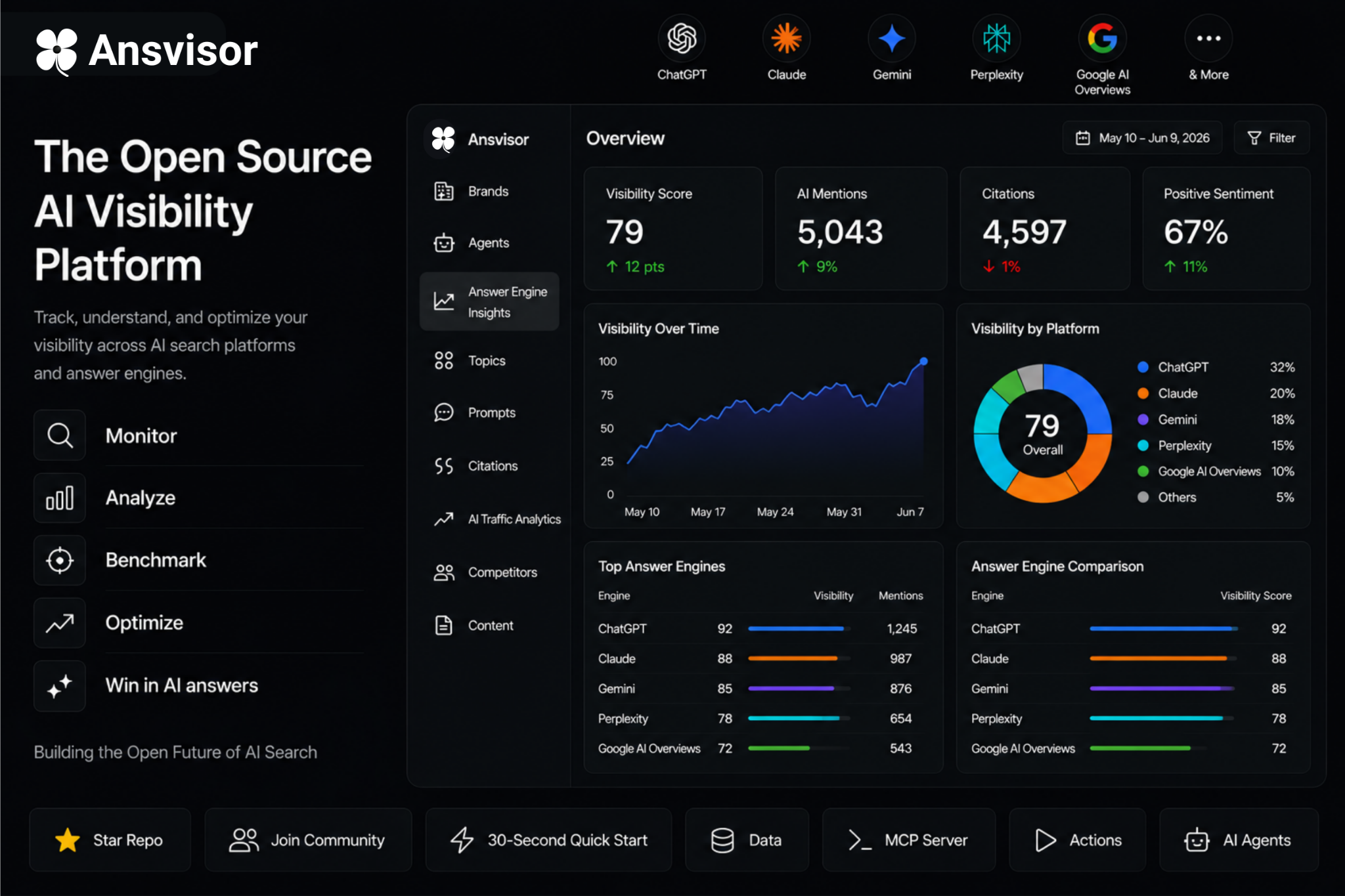Click '↑ 12 pts' change indicator
The width and height of the screenshot is (1345, 896).
coord(635,267)
